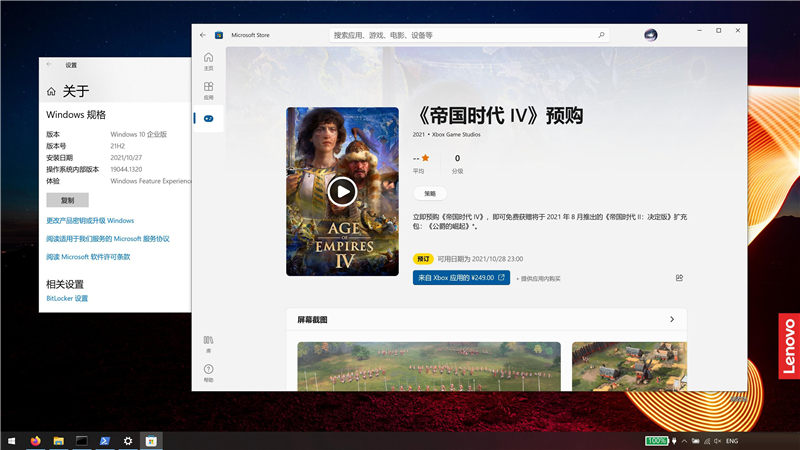Click the share icon beside the purchase button
Viewport: 800px width, 450px height.
(x=679, y=278)
